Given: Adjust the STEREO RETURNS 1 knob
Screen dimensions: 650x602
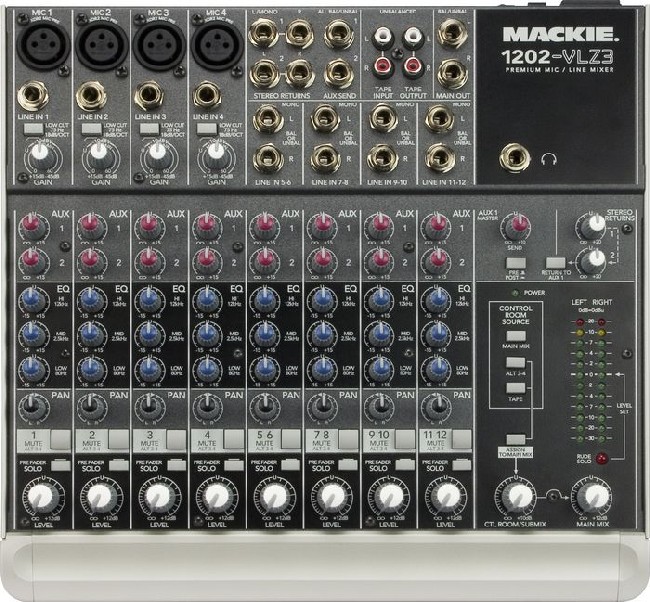Looking at the screenshot, I should click(x=592, y=225).
